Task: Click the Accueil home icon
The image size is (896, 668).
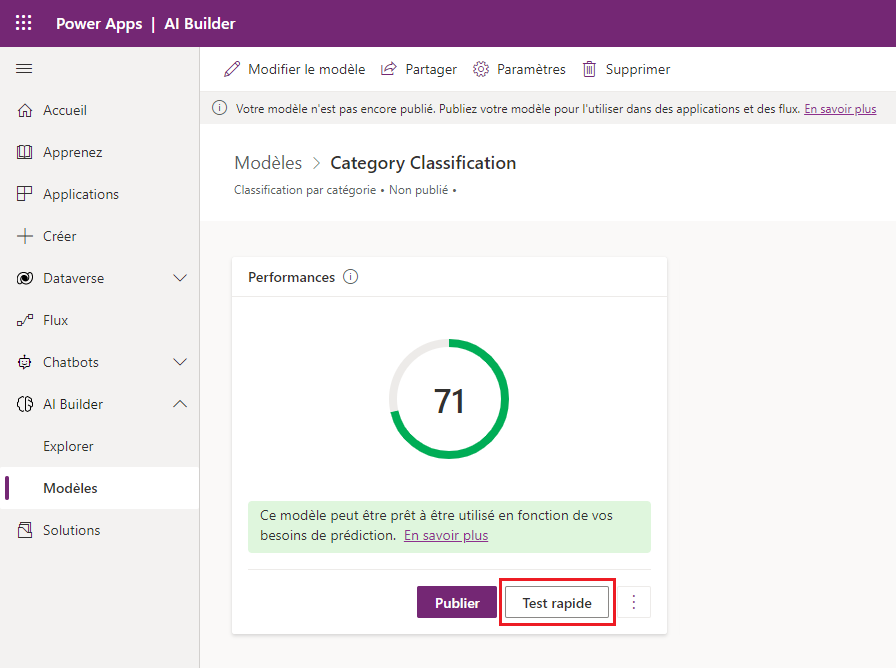Action: 25,110
